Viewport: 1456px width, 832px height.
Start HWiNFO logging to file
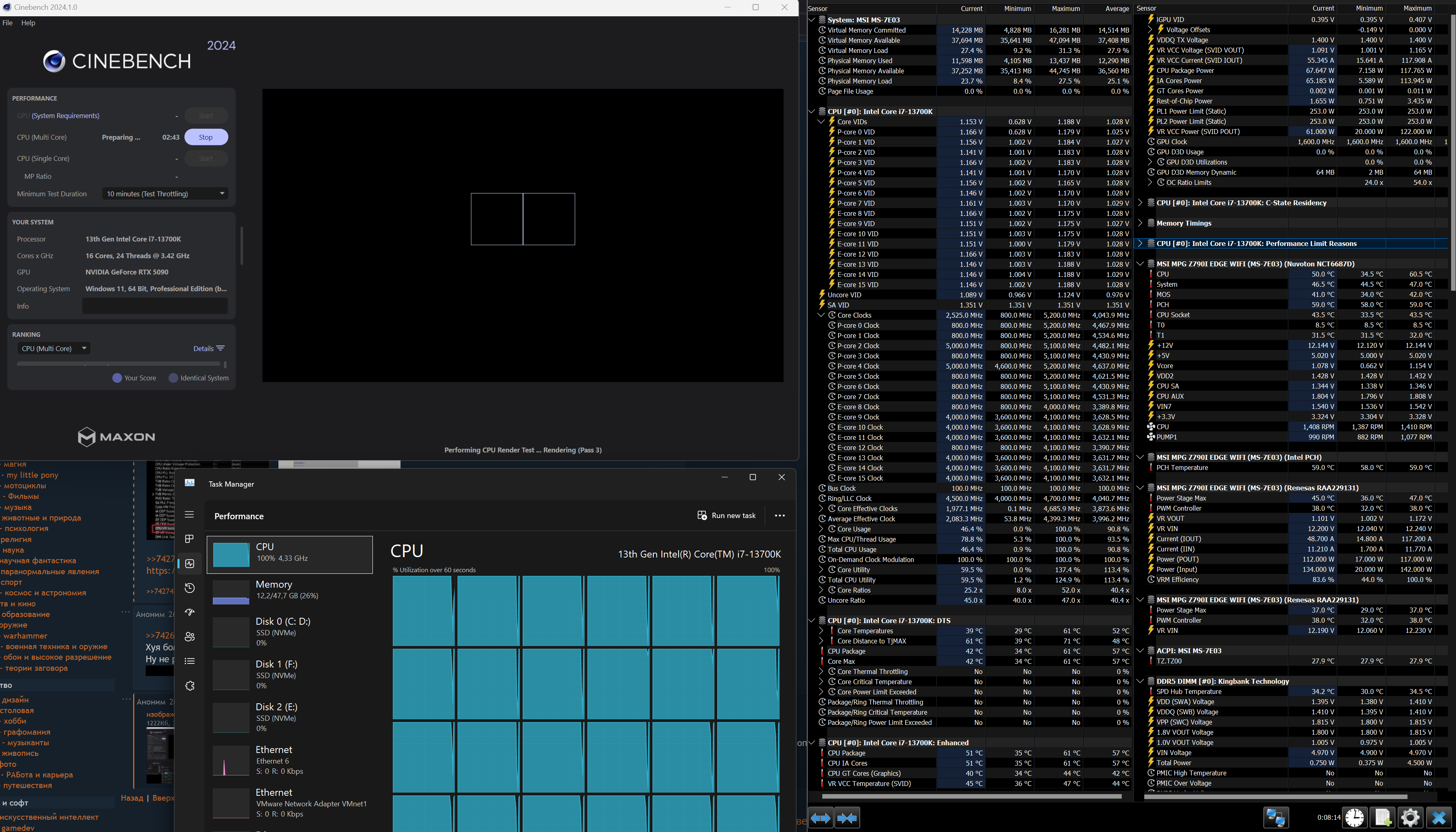1382,818
